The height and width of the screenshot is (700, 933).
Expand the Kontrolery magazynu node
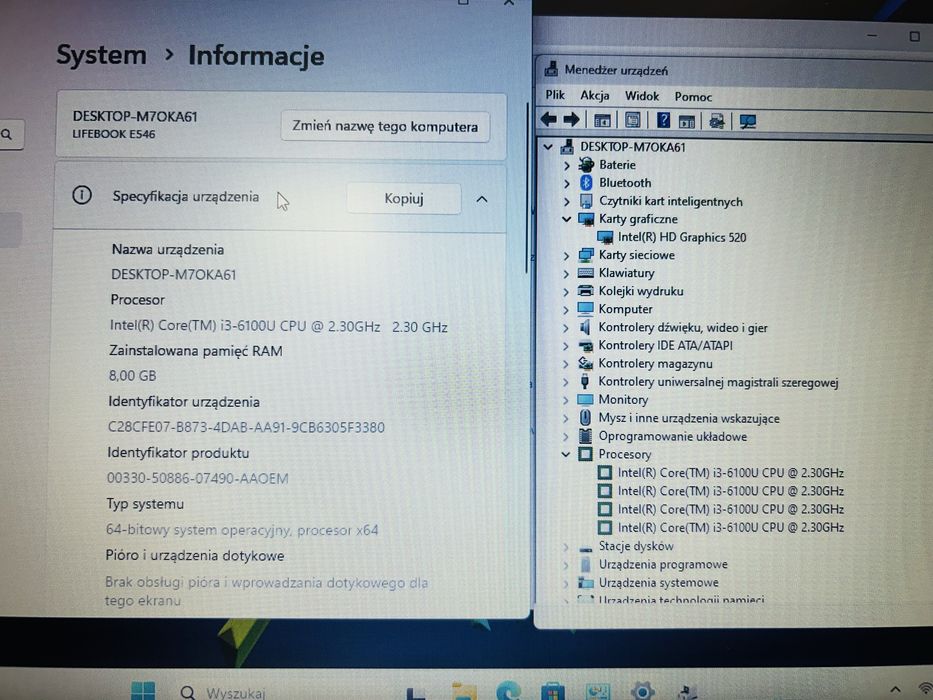[566, 364]
